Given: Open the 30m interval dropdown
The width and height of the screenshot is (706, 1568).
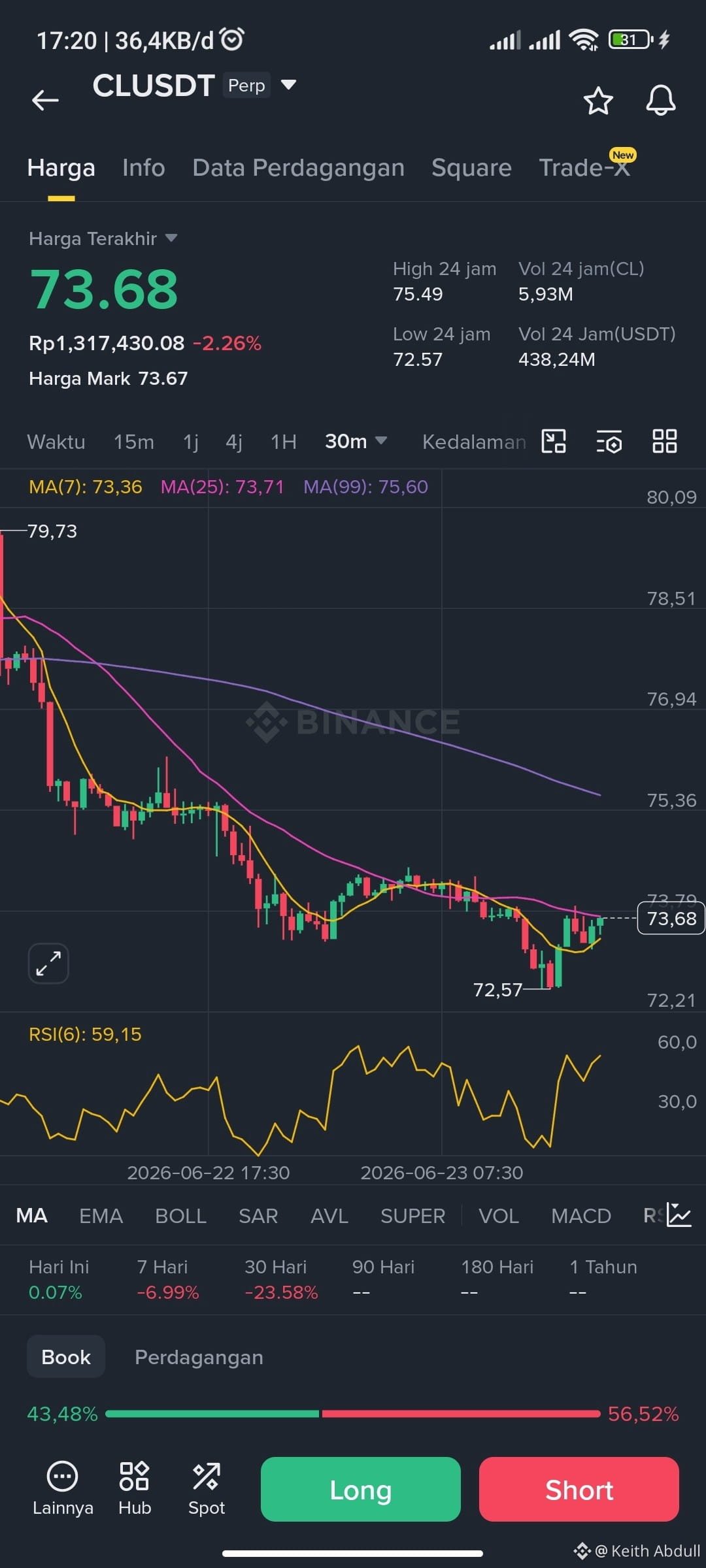Looking at the screenshot, I should (356, 442).
